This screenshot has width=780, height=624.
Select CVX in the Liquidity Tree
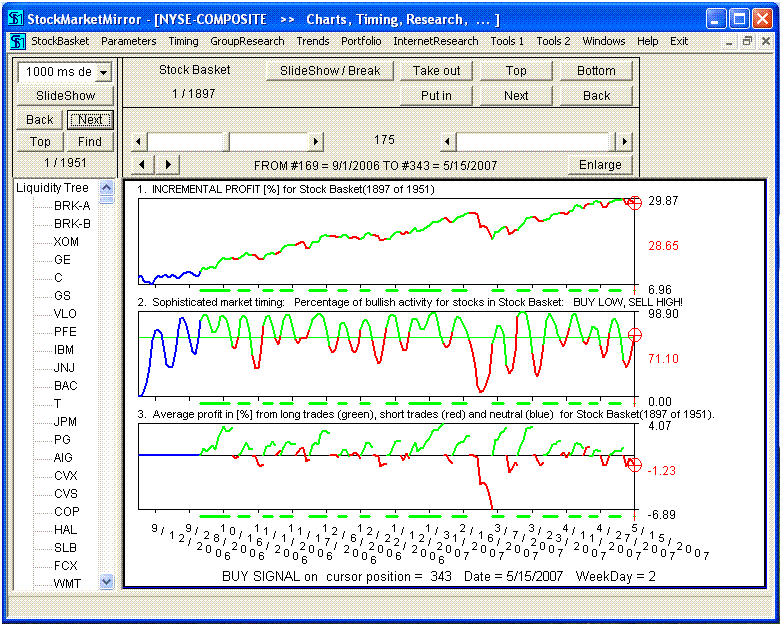(66, 476)
